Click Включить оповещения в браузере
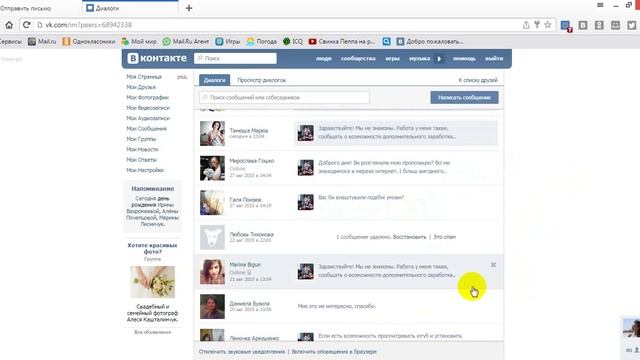Screen dimensions: 640x360 click(334, 351)
